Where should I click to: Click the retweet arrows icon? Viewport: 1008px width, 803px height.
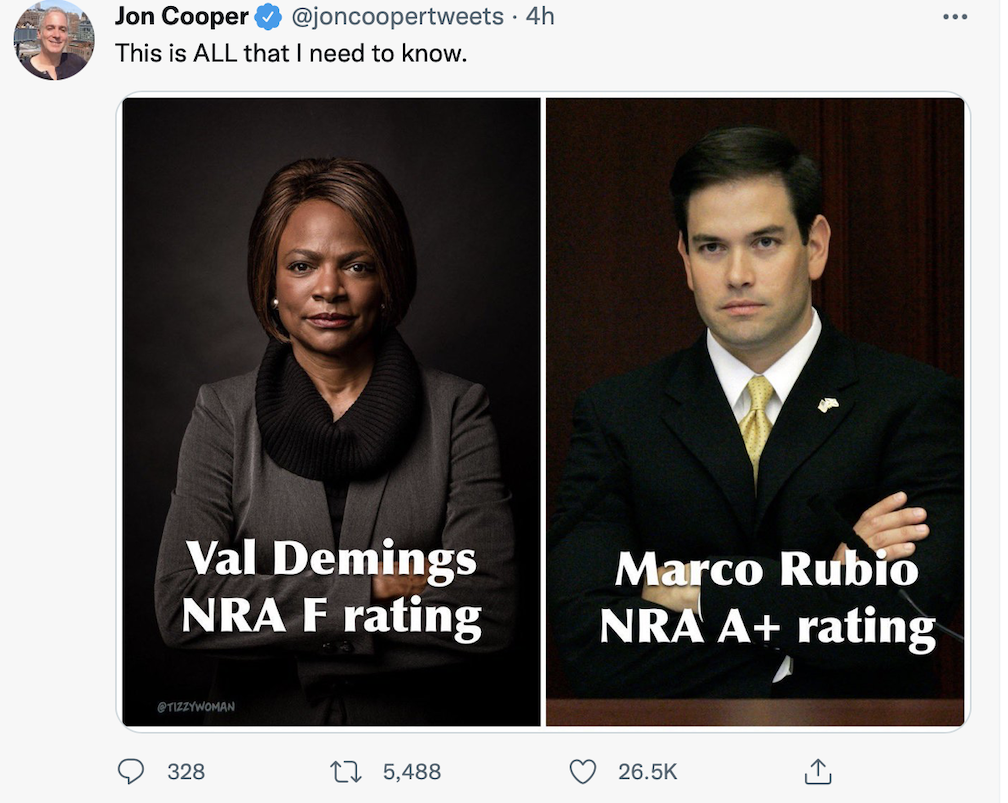pyautogui.click(x=345, y=771)
